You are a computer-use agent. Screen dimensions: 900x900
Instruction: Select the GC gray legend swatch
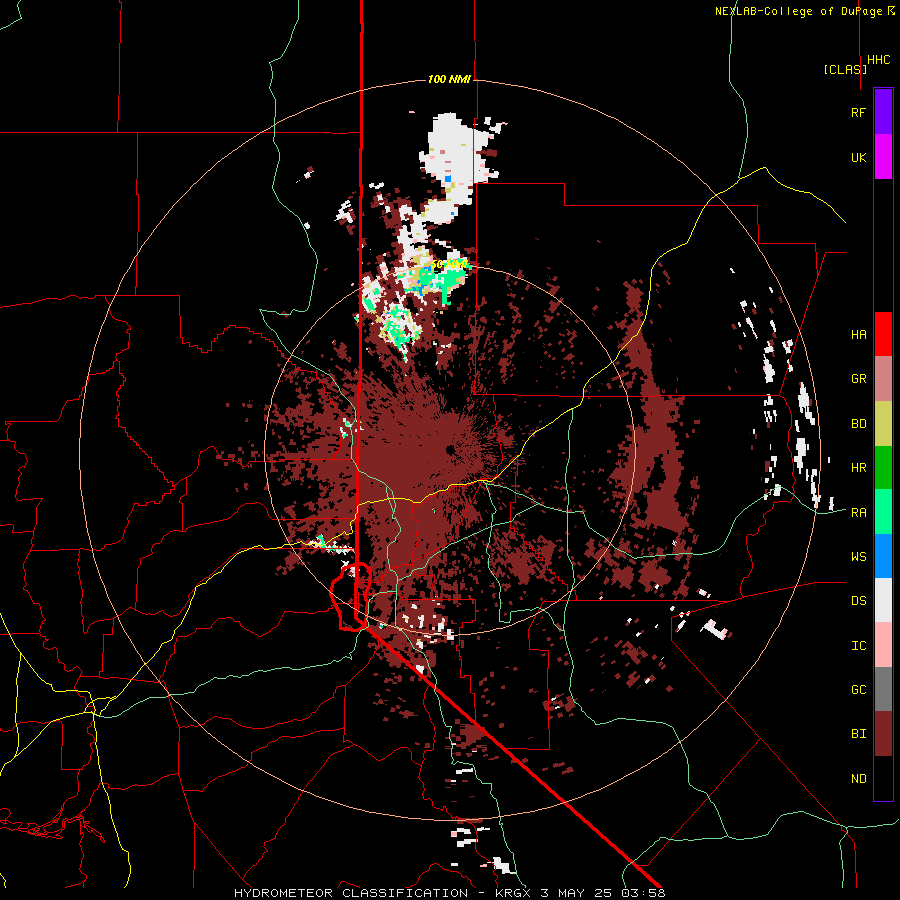pyautogui.click(x=883, y=689)
